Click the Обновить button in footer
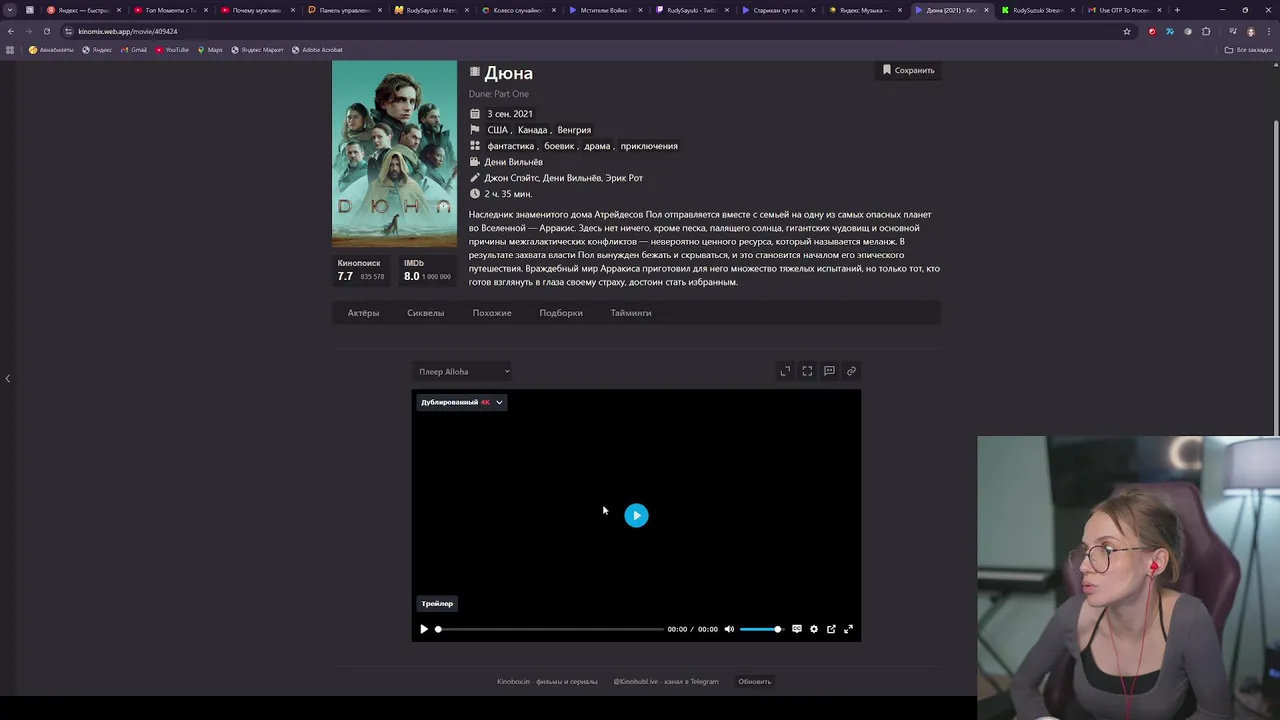 pos(755,682)
